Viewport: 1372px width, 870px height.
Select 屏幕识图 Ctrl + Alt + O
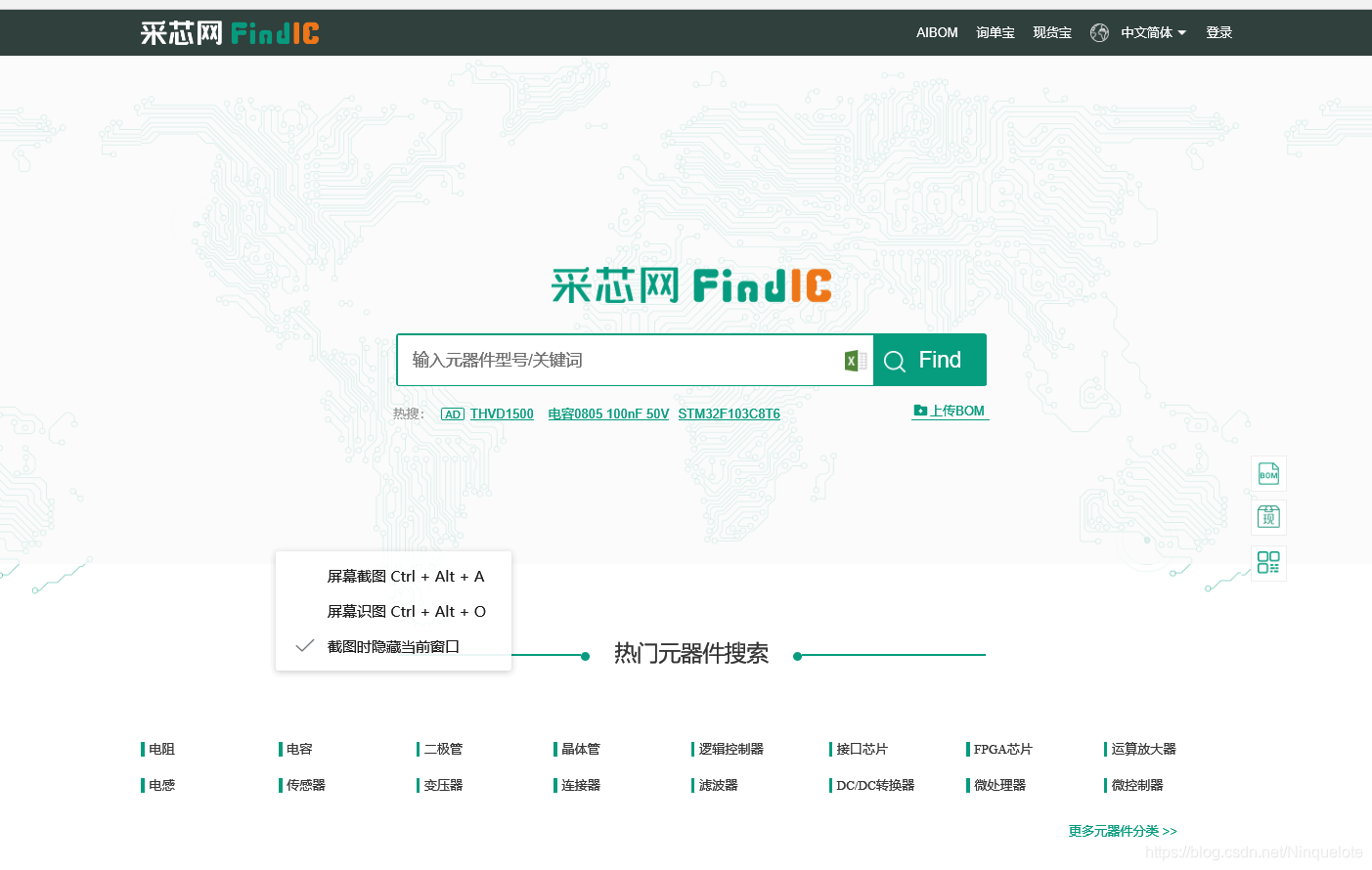(393, 612)
